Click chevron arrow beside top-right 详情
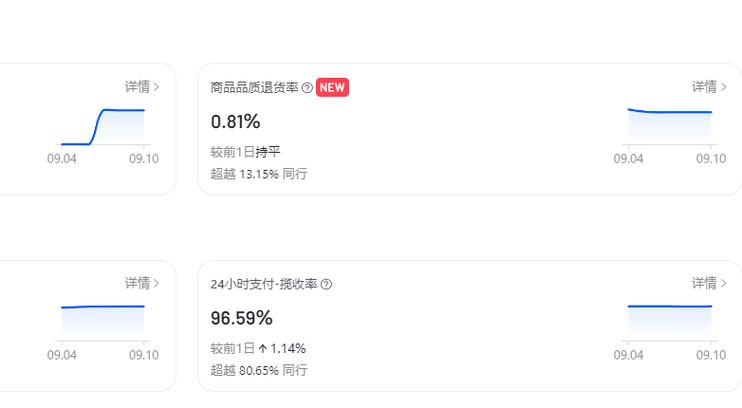This screenshot has width=742, height=408. pos(723,87)
